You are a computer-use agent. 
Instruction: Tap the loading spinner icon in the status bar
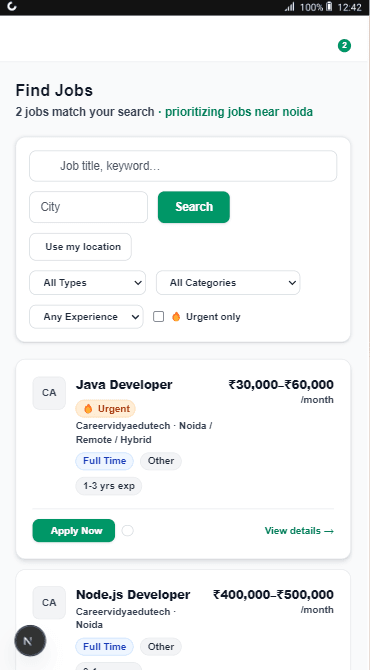point(12,6)
